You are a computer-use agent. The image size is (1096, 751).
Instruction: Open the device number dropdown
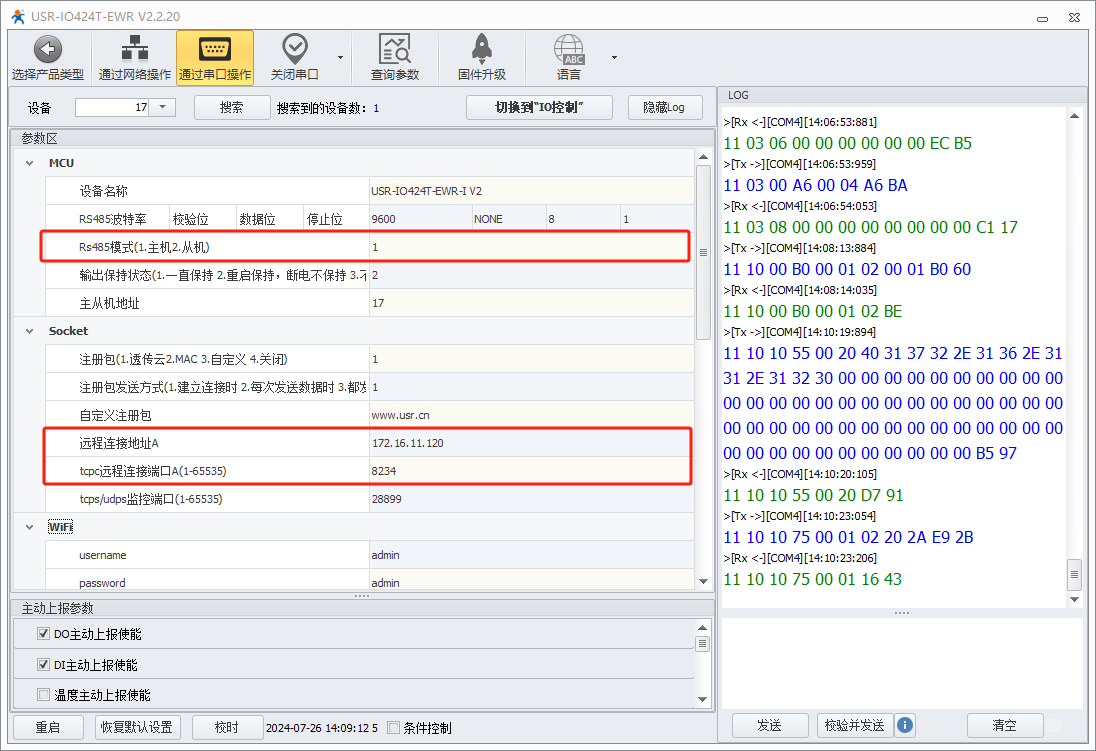point(163,107)
